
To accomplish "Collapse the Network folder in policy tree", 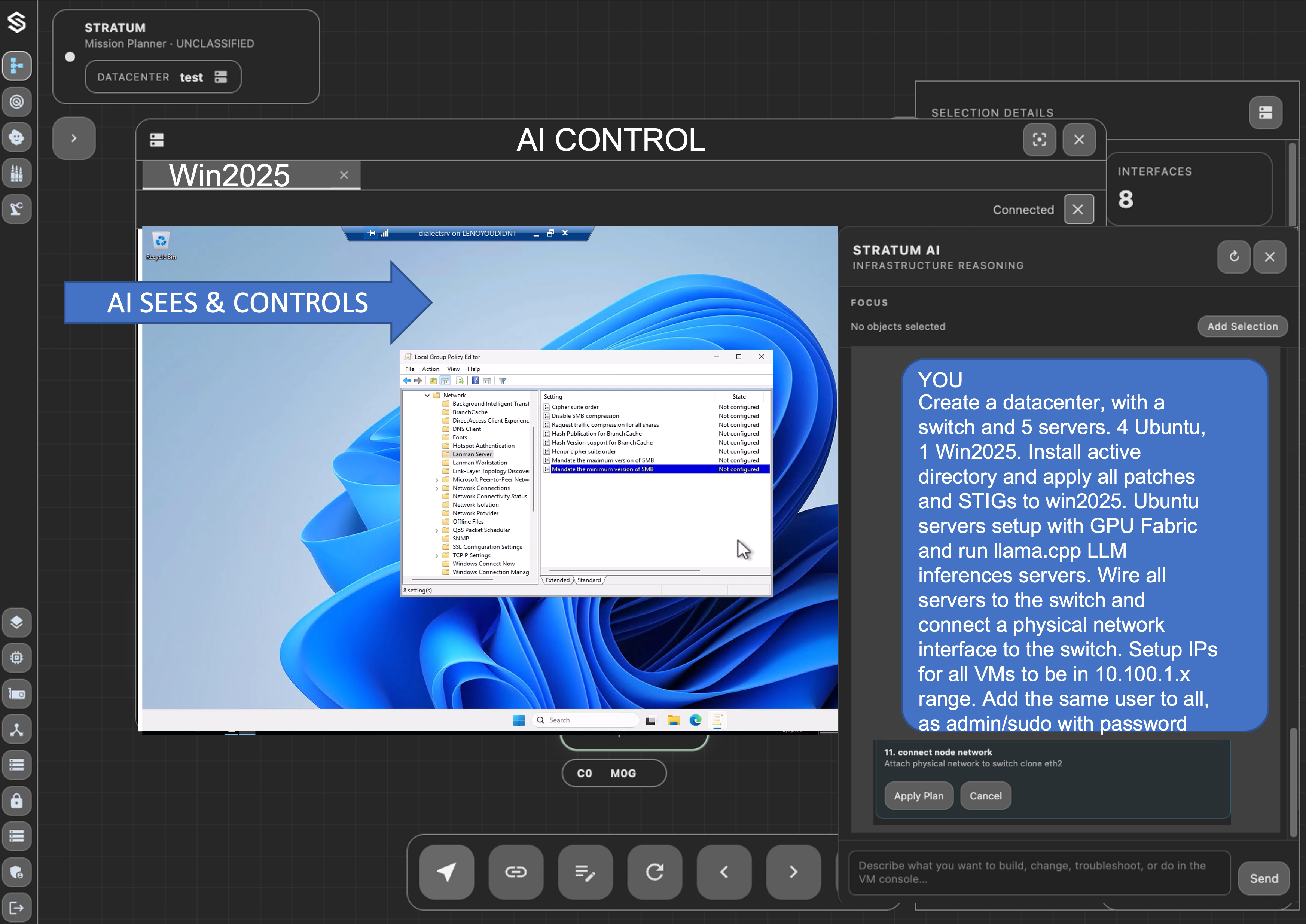I will 427,396.
